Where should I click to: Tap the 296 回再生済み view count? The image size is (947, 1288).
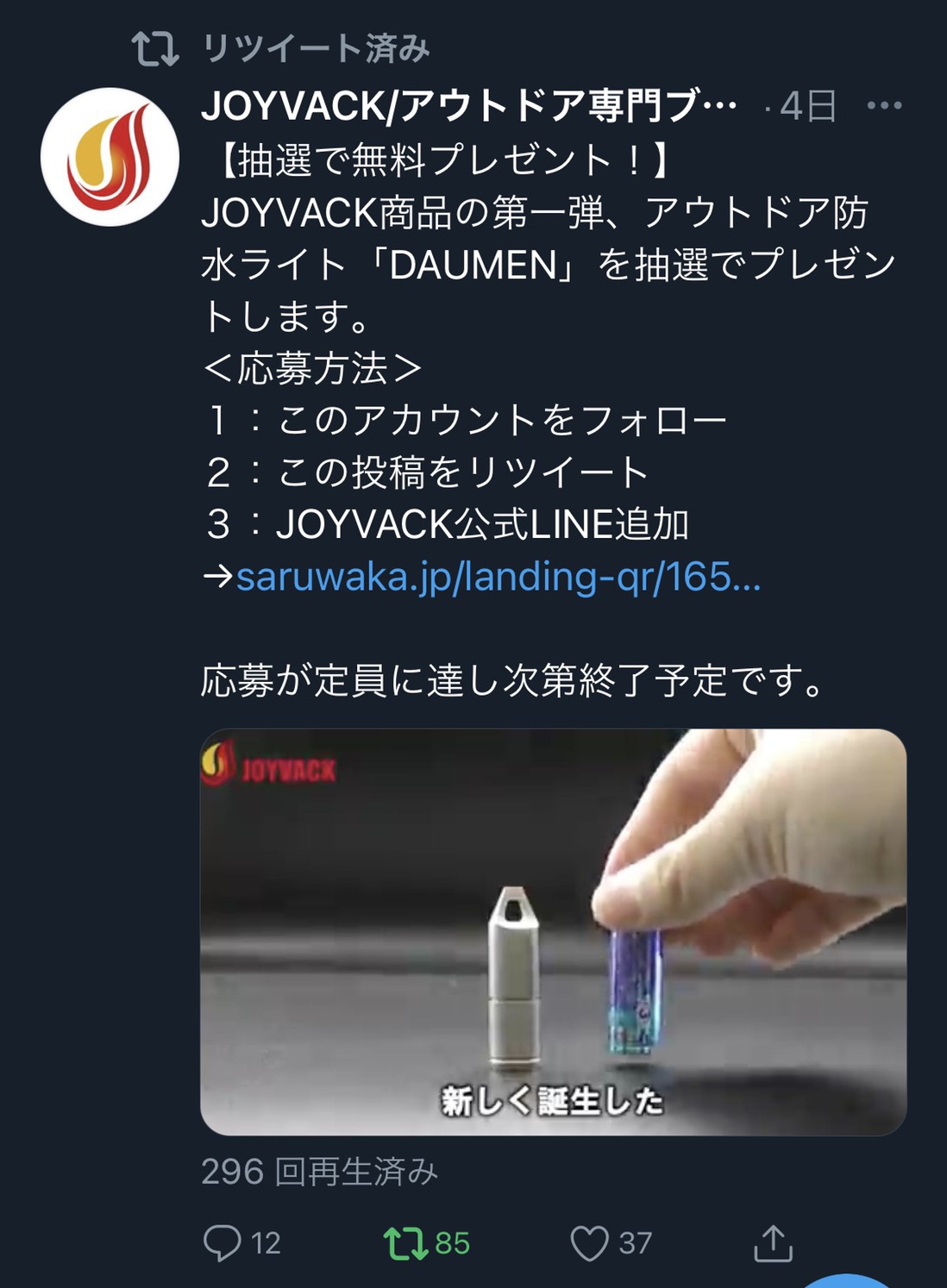click(x=319, y=1172)
